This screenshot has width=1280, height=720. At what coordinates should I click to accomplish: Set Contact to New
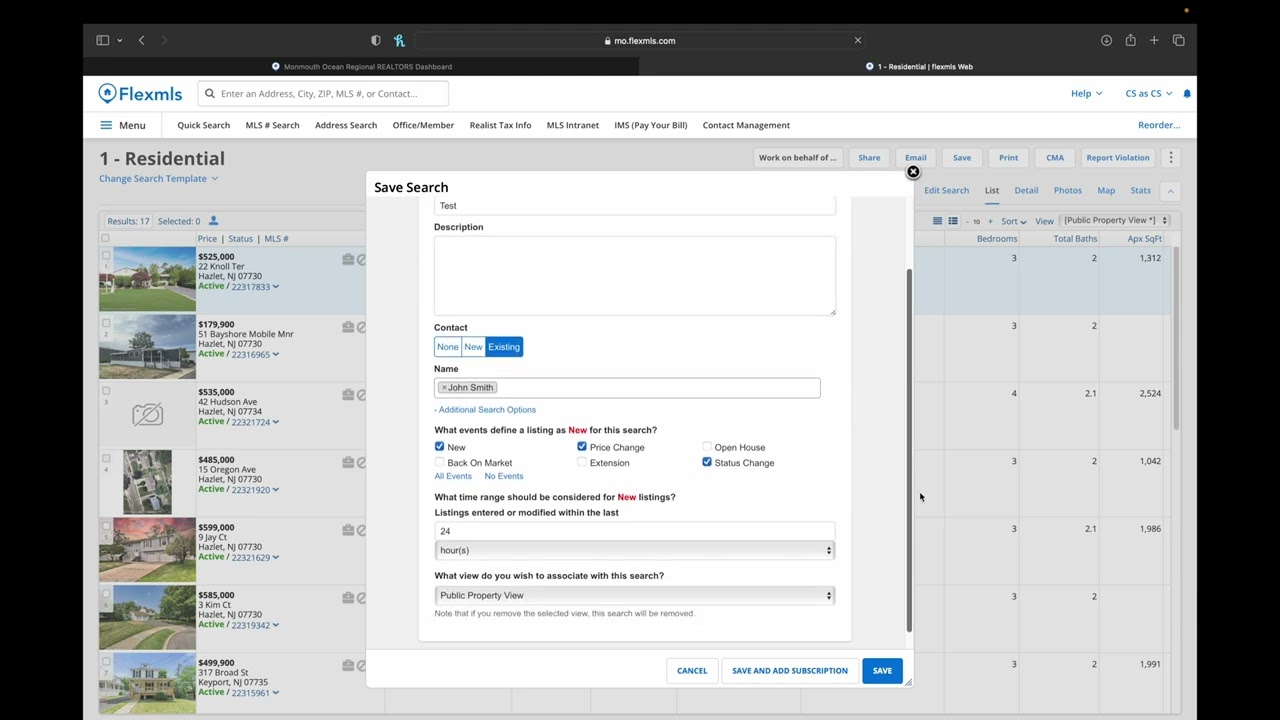[473, 347]
